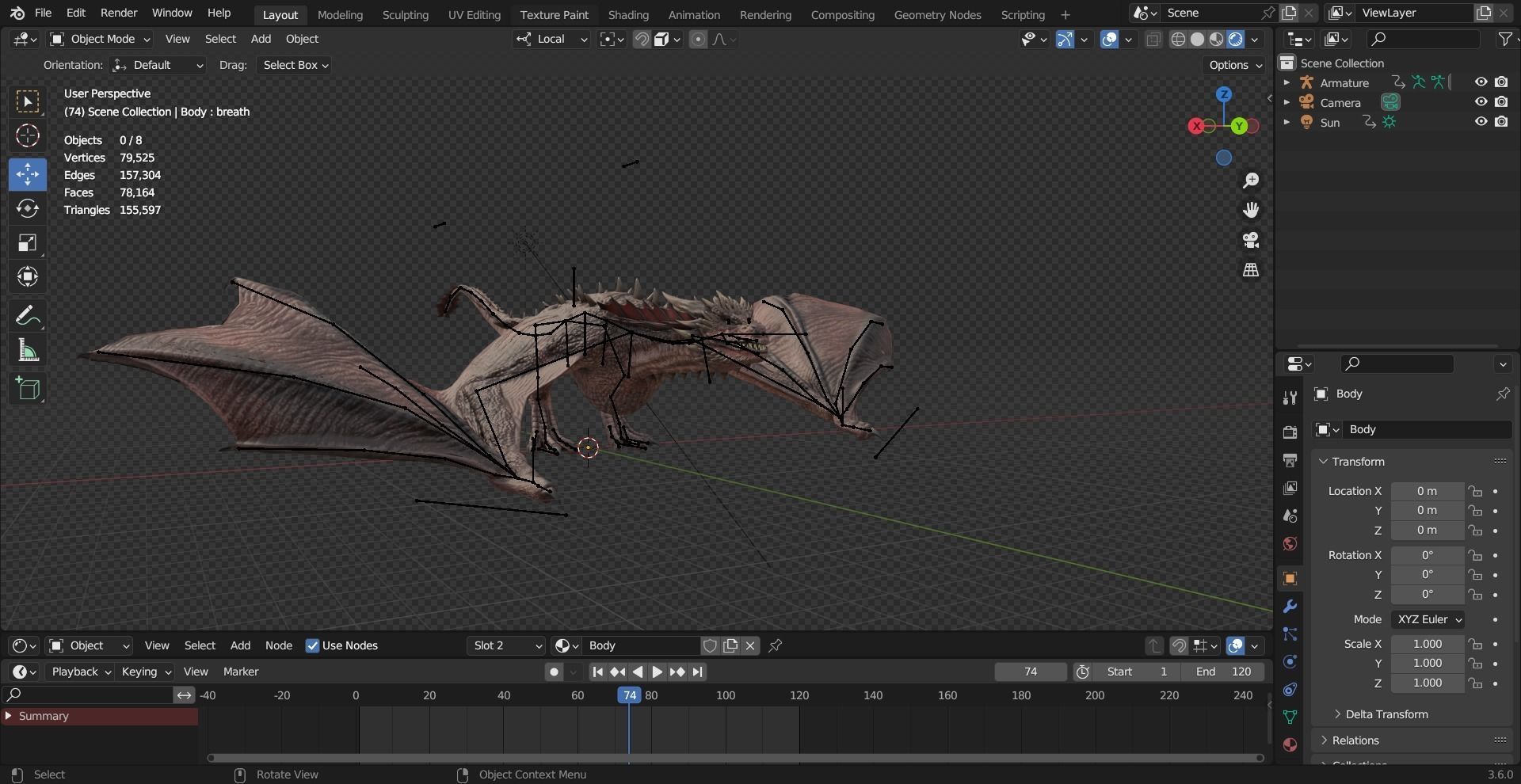This screenshot has width=1521, height=784.
Task: Activate the Move tool
Action: click(x=28, y=174)
